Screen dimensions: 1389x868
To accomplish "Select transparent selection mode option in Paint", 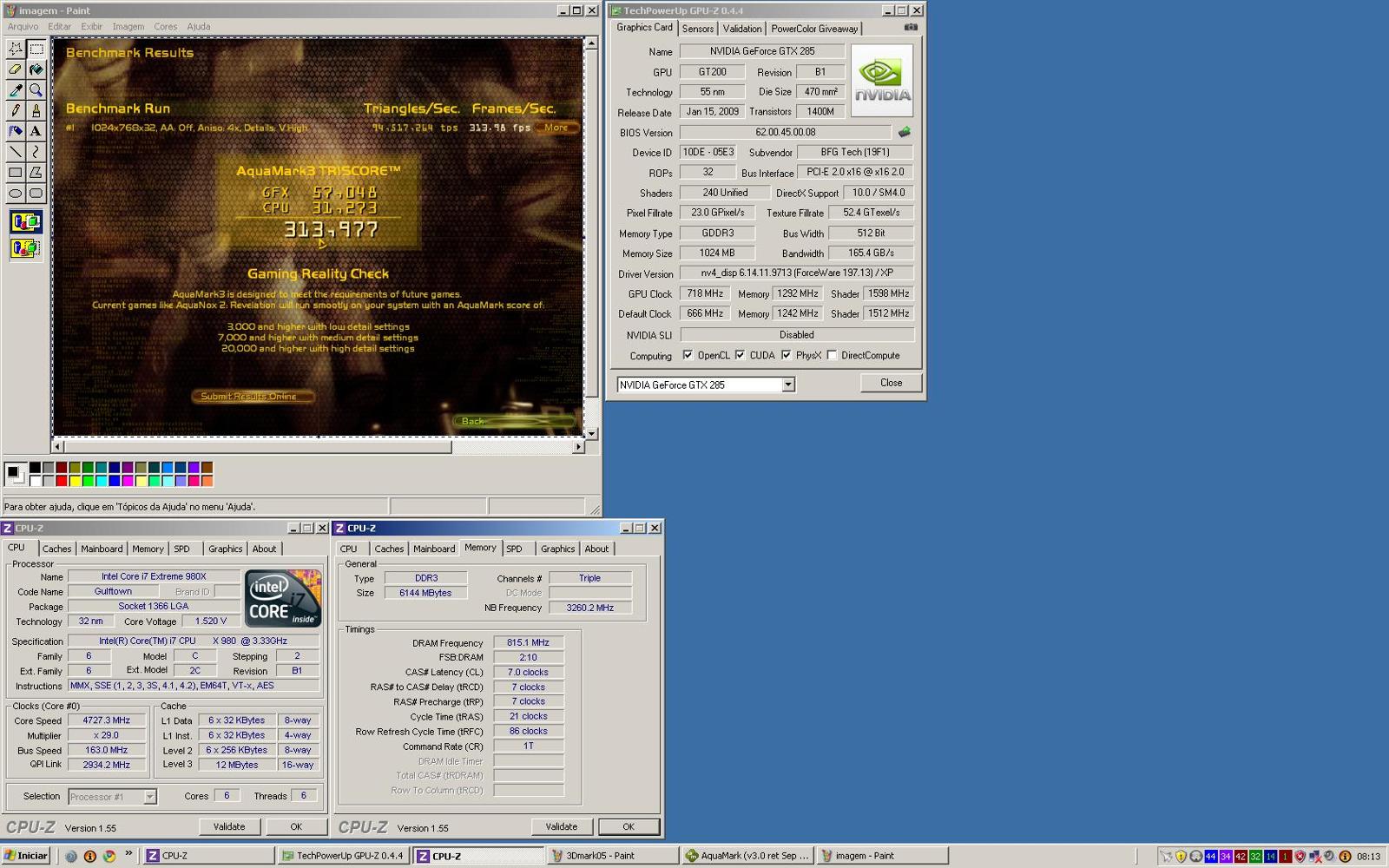I will click(25, 249).
